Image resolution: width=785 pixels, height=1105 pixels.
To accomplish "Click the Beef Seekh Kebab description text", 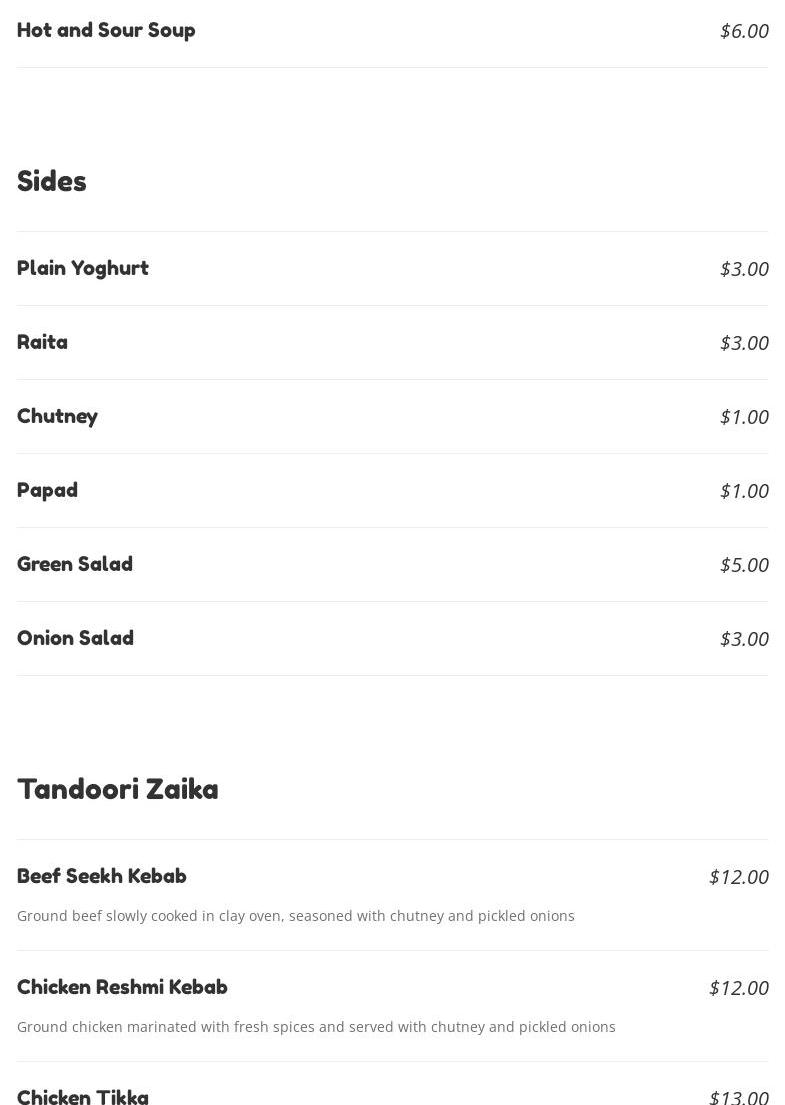I will pyautogui.click(x=296, y=916).
